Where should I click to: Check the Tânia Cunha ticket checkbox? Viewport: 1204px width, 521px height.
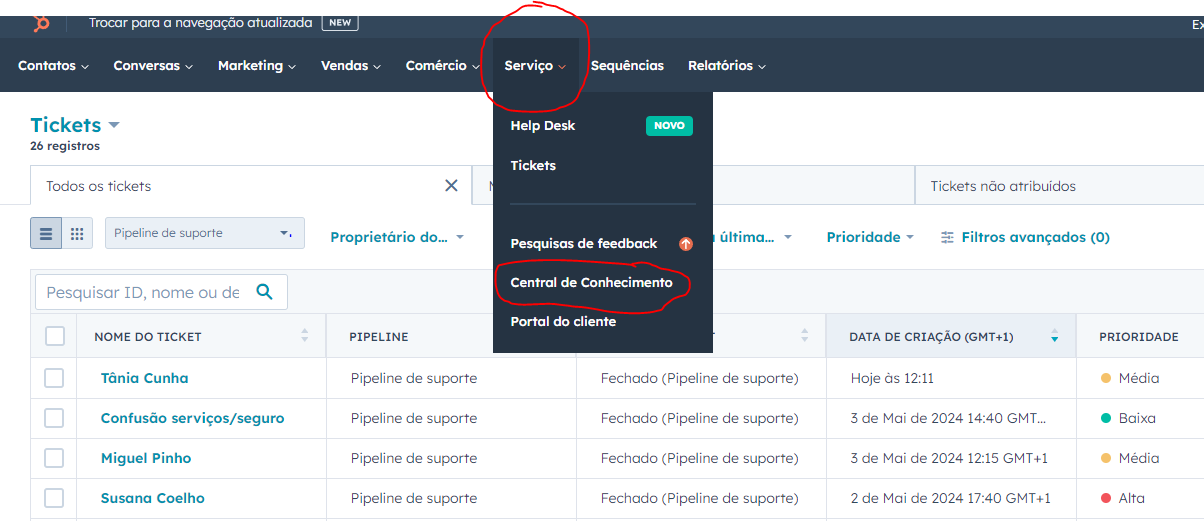(x=54, y=378)
